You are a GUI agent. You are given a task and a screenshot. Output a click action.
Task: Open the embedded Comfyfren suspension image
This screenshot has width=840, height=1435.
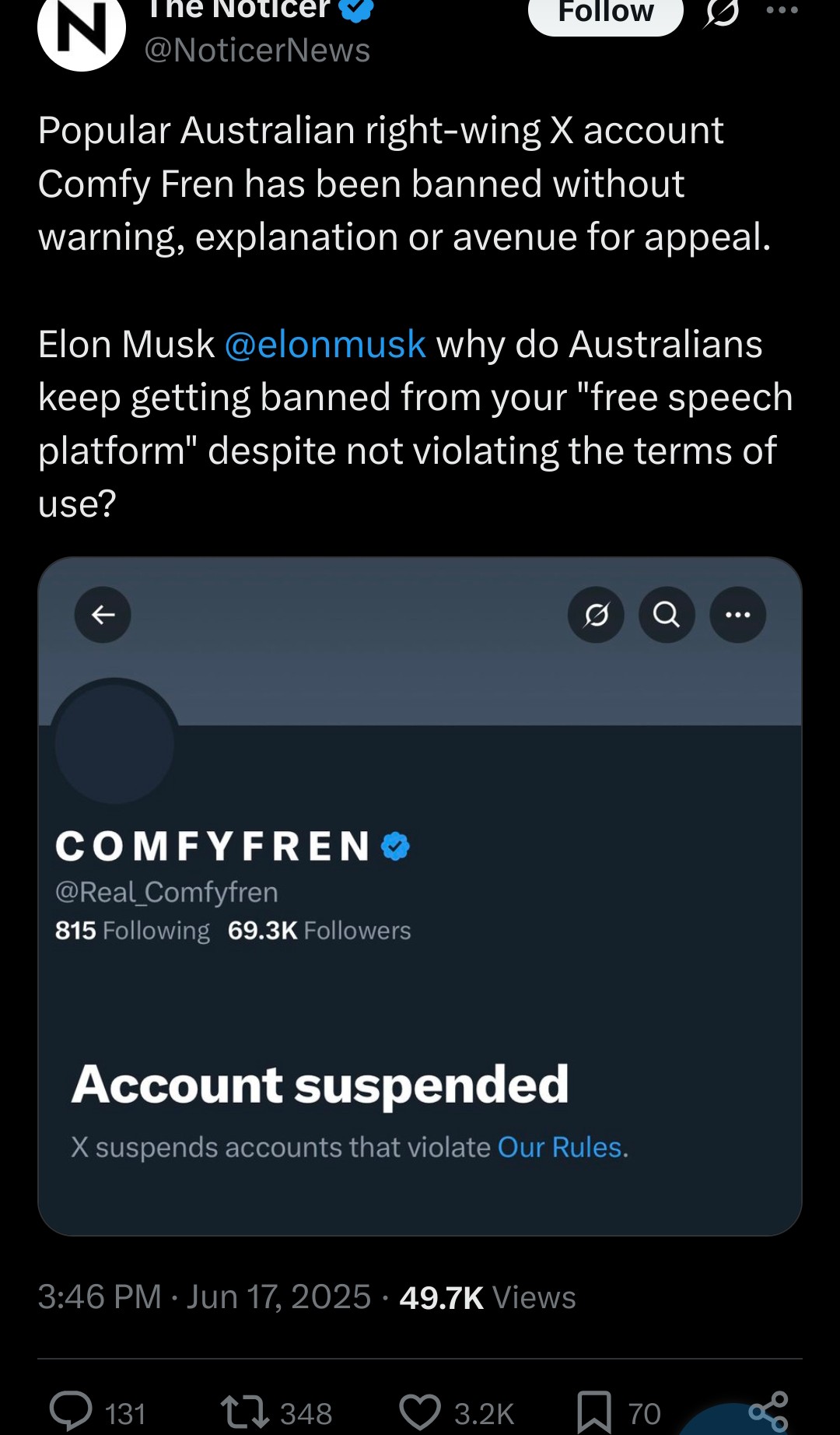point(420,896)
